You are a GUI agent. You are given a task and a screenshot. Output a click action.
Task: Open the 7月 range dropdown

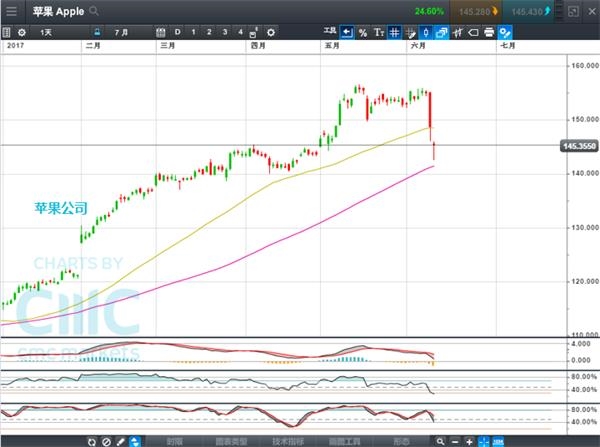tap(121, 33)
